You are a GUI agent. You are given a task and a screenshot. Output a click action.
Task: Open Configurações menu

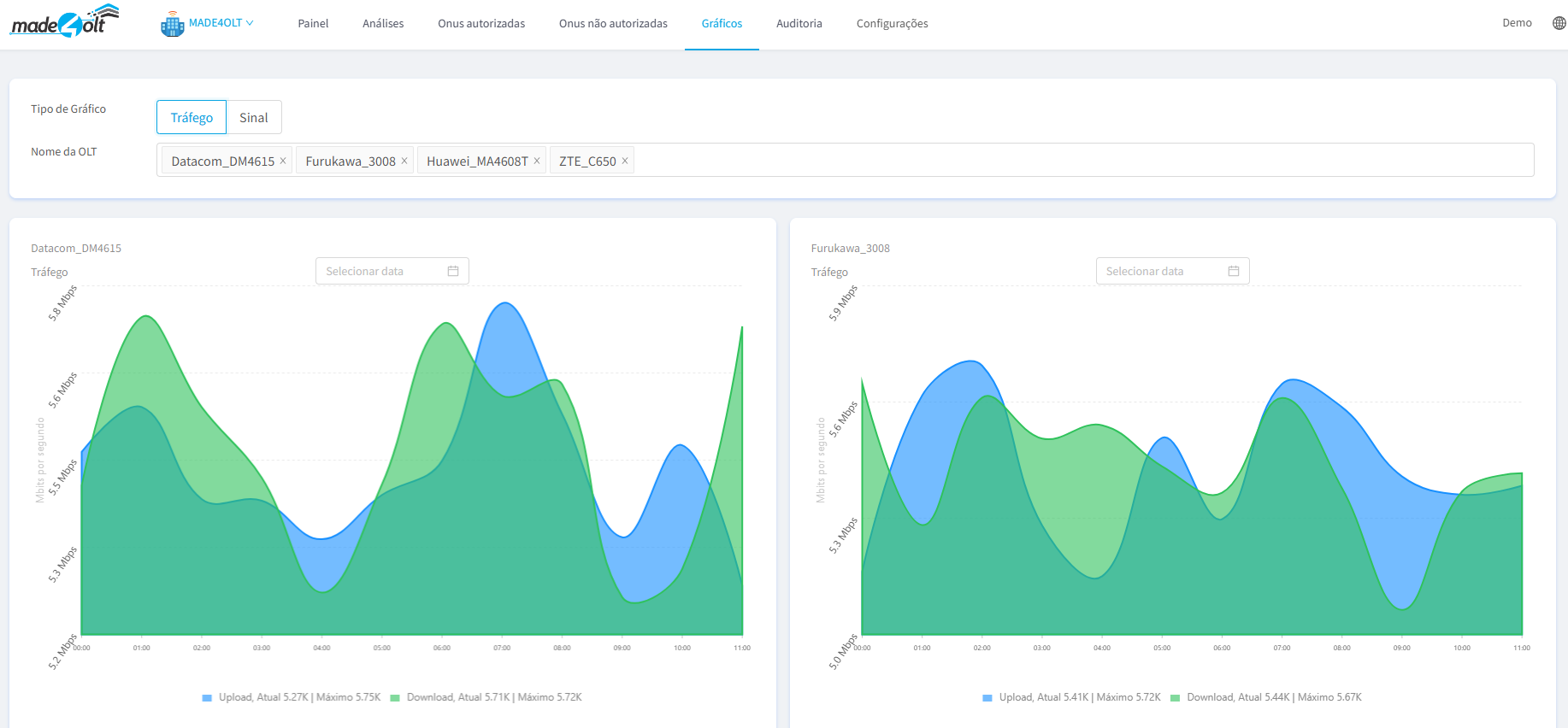click(x=892, y=24)
